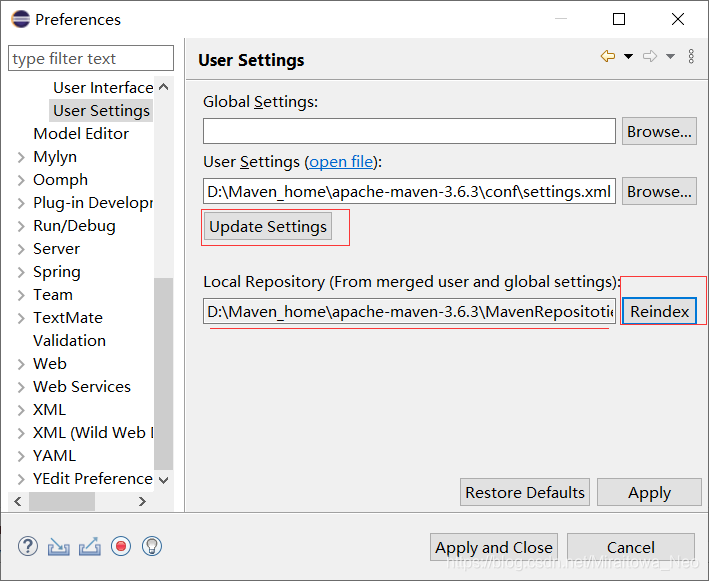Click the grayed forward arrow icon
This screenshot has height=581, width=709.
coord(650,56)
